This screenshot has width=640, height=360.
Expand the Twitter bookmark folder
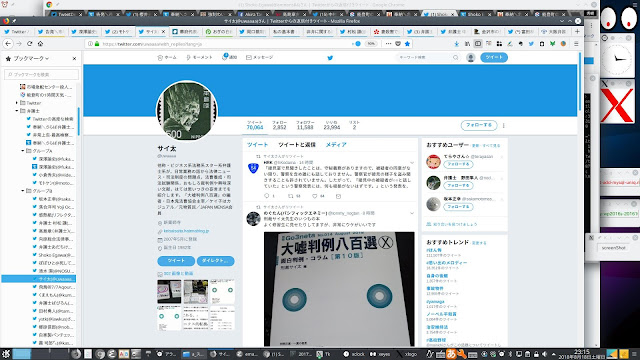click(x=17, y=103)
